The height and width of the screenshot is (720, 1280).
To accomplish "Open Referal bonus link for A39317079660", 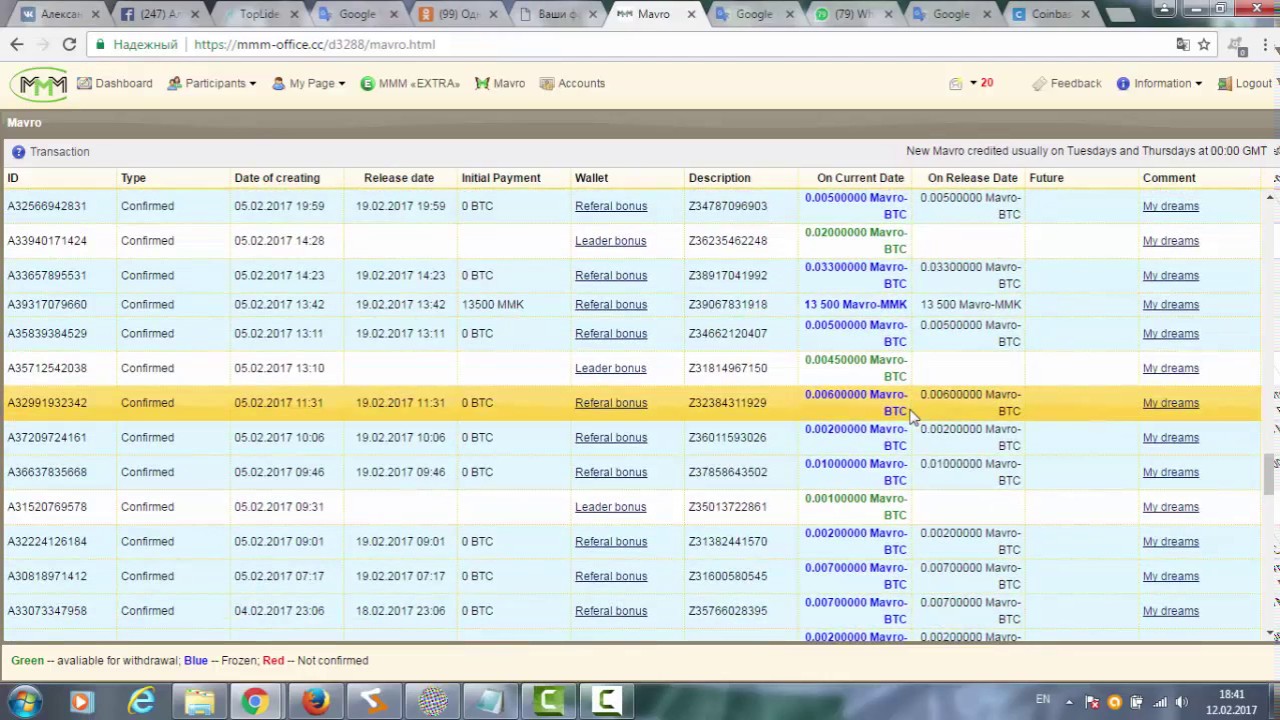I will pos(611,305).
